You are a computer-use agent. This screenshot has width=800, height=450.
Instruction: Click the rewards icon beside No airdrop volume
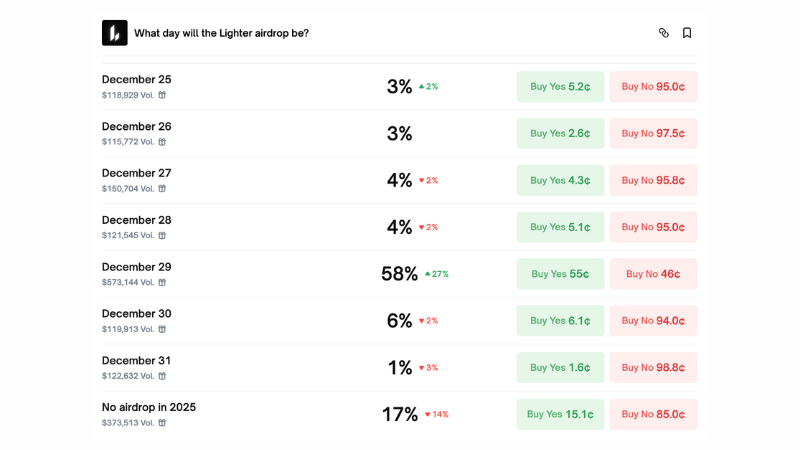pos(162,423)
